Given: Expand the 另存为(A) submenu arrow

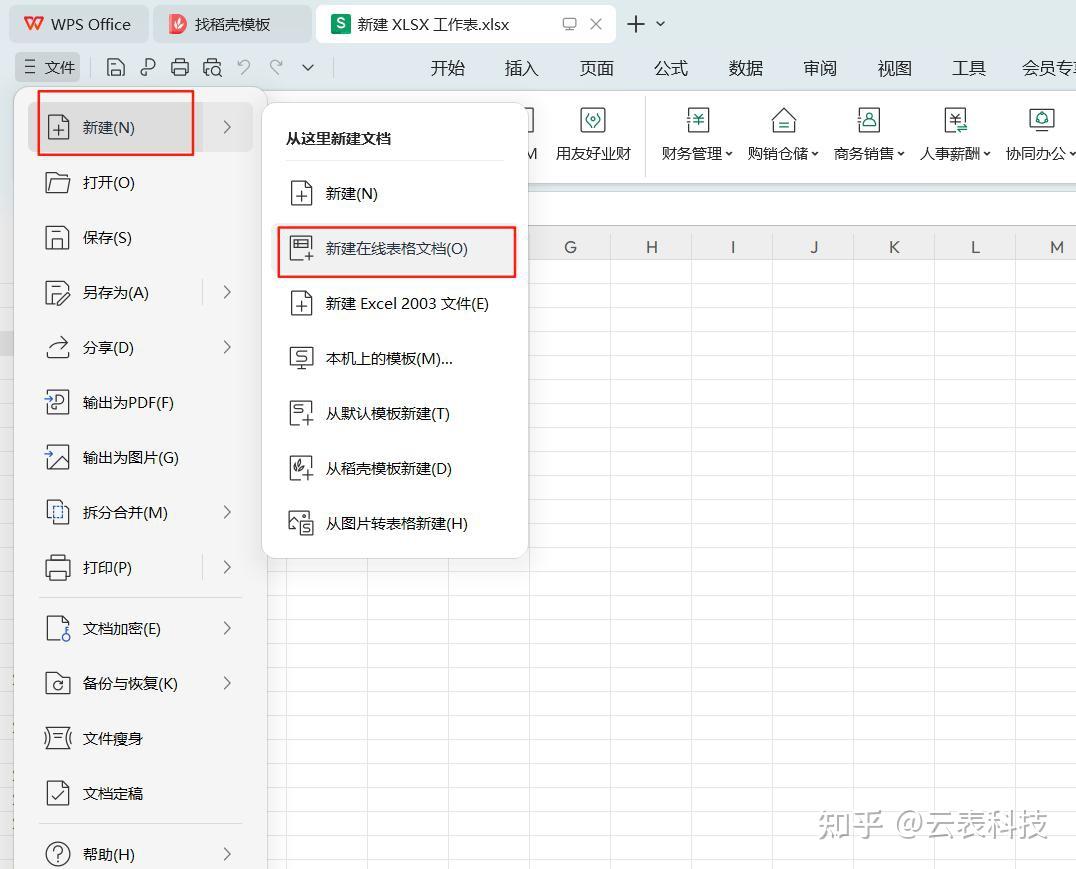Looking at the screenshot, I should 229,292.
